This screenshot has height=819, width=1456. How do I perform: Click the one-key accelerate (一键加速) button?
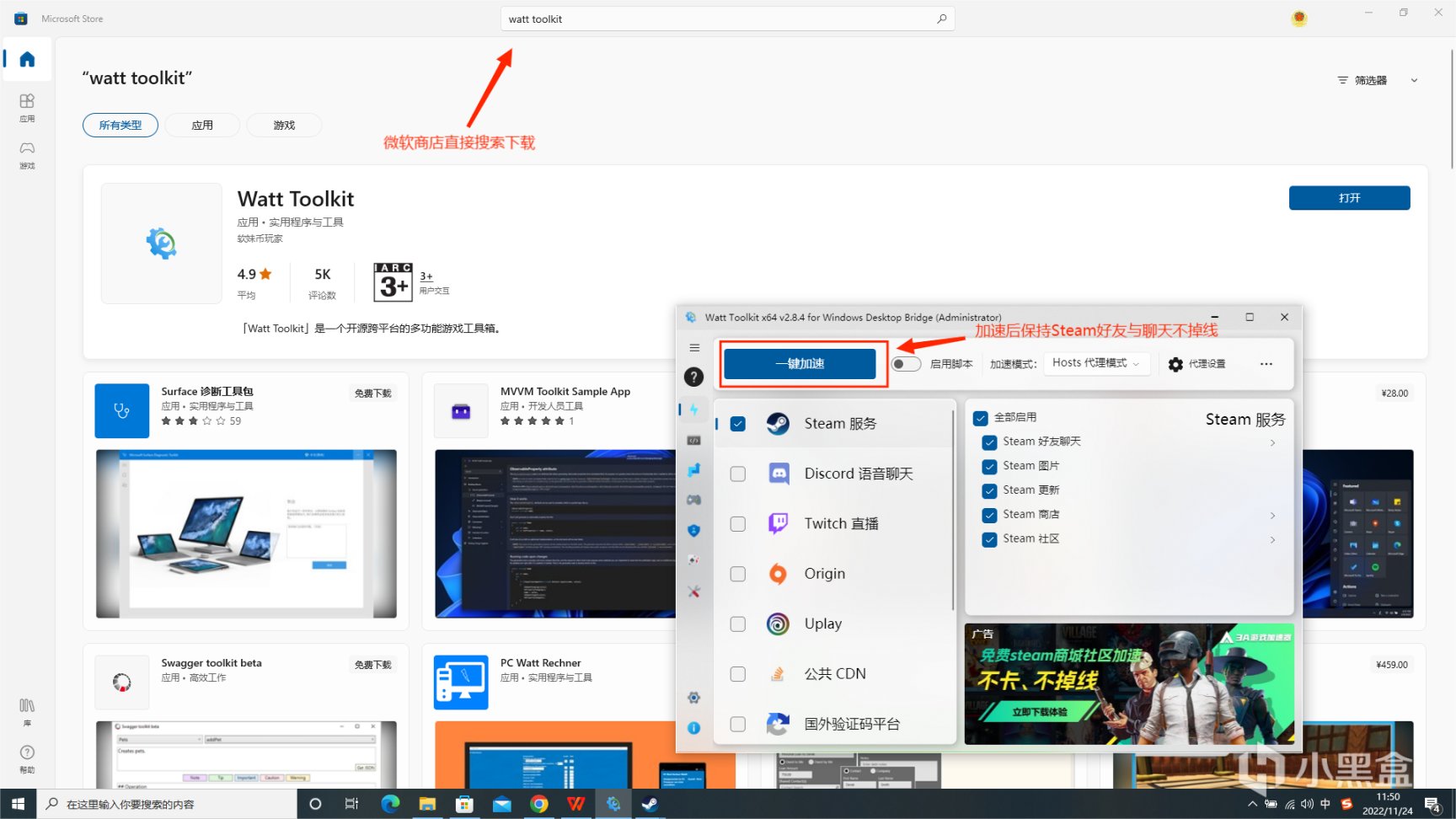click(x=800, y=364)
